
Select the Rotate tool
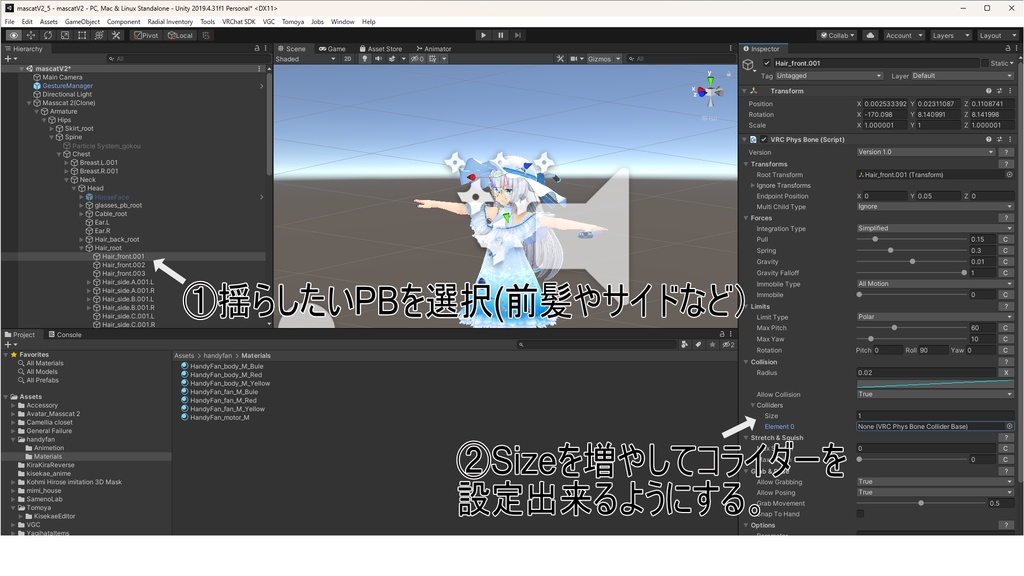pyautogui.click(x=47, y=35)
